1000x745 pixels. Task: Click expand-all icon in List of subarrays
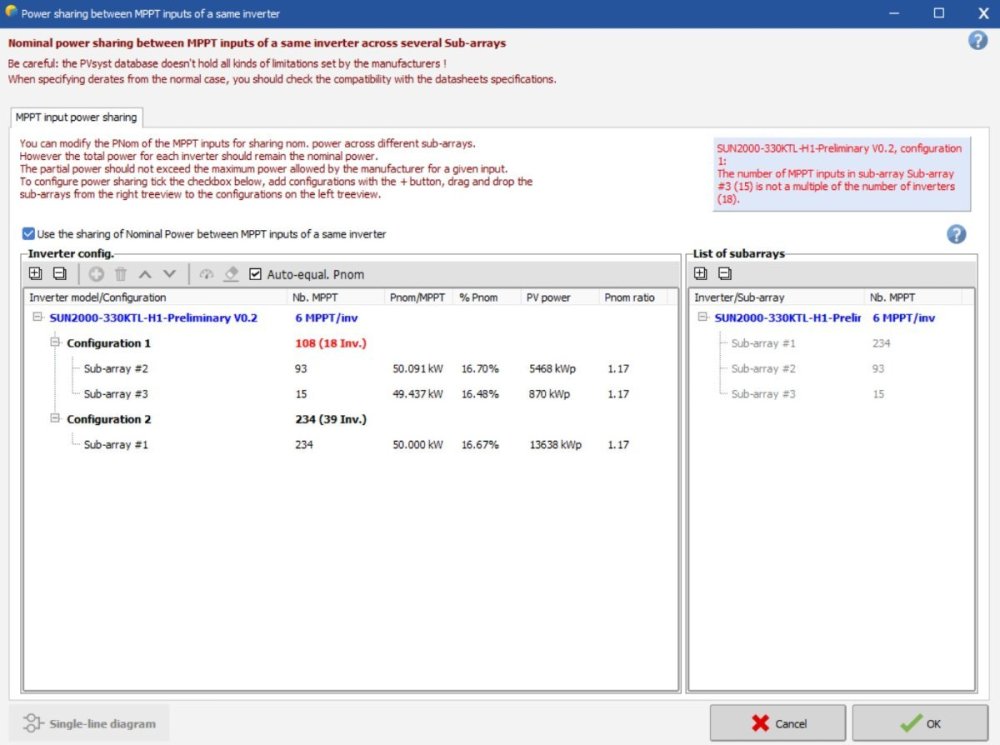pos(701,274)
